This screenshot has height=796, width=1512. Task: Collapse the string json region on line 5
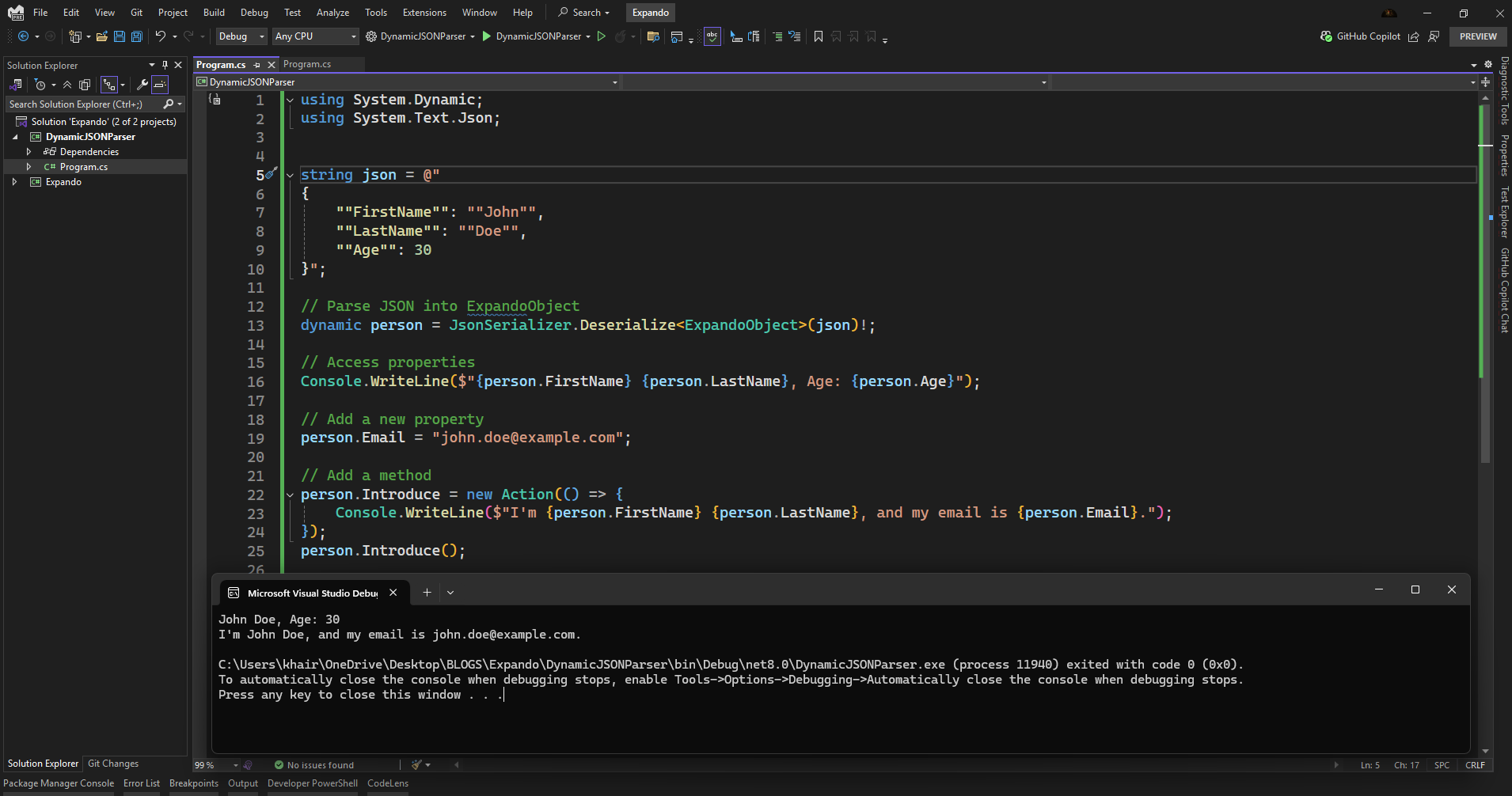coord(290,175)
